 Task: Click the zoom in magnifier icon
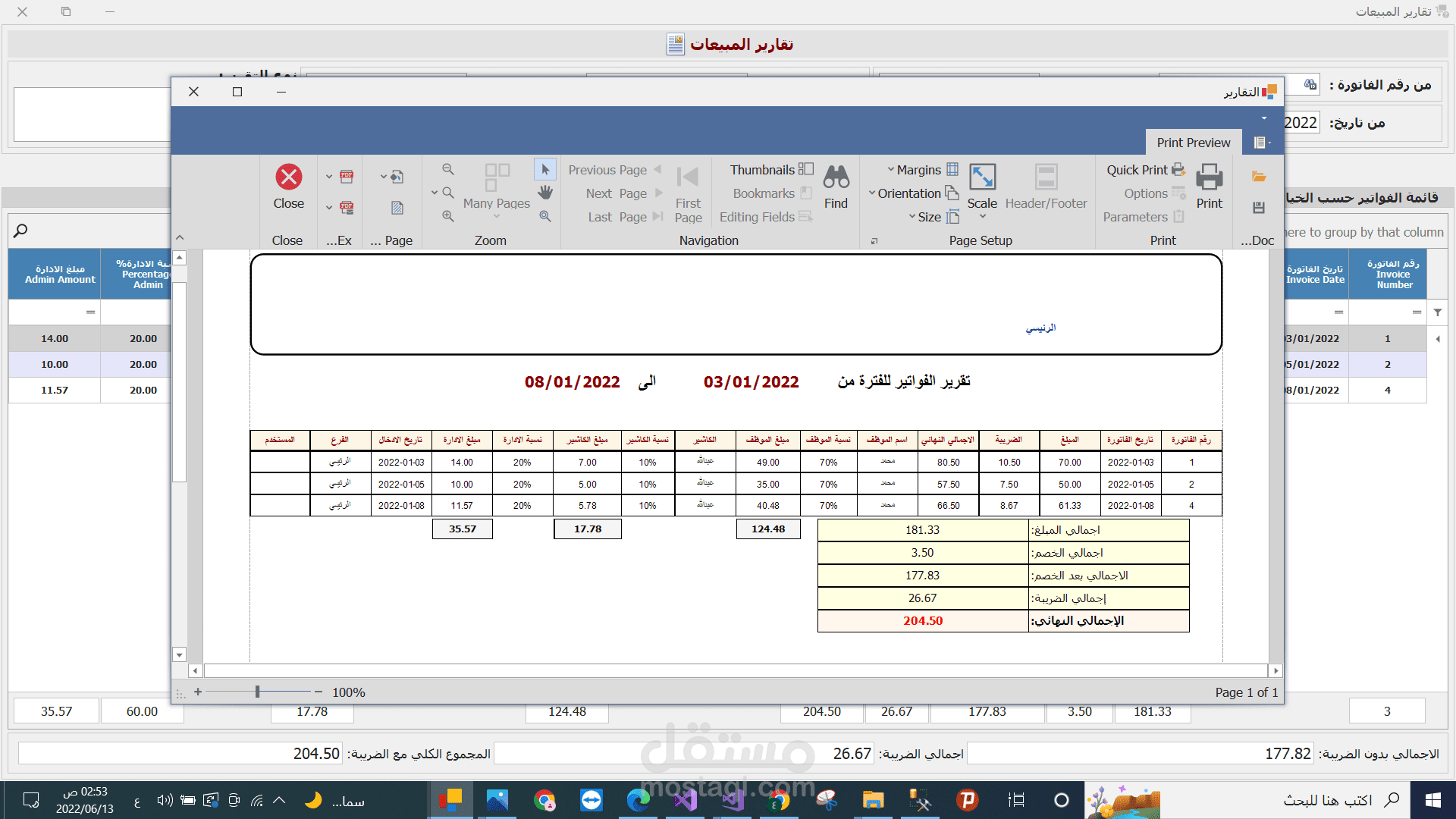tap(448, 216)
